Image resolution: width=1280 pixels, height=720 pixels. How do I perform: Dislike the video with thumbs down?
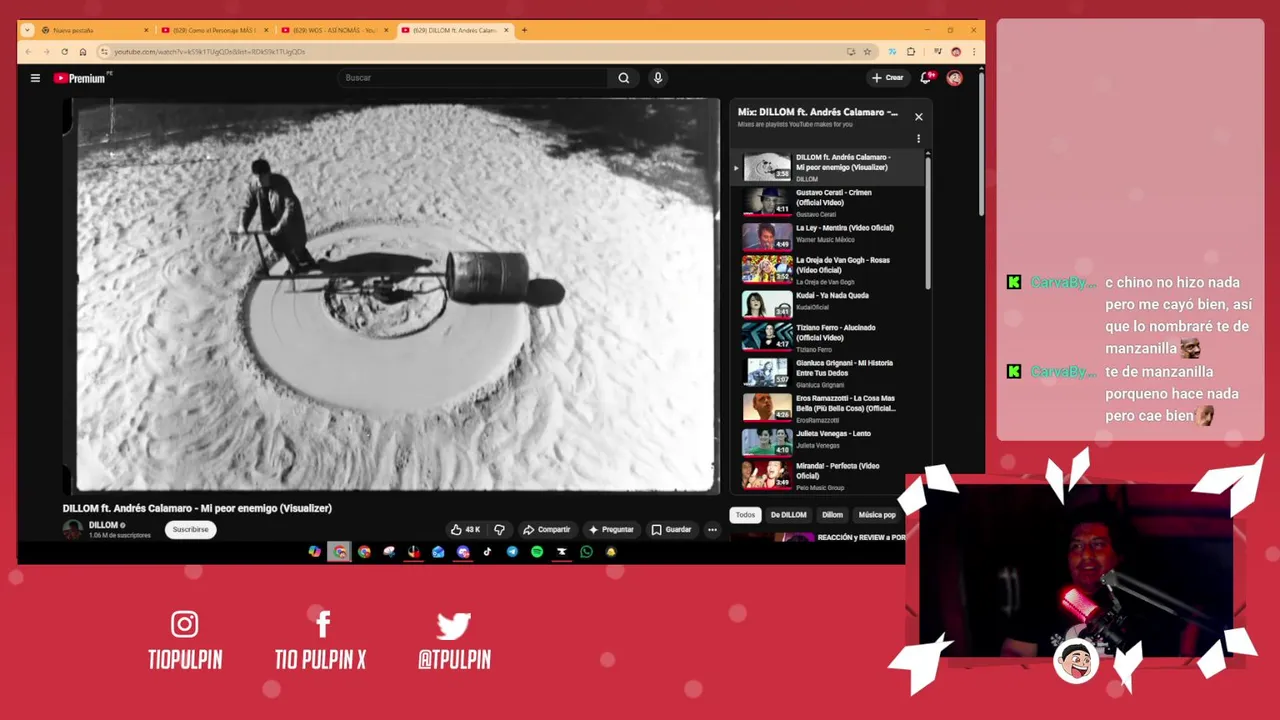[x=499, y=529]
